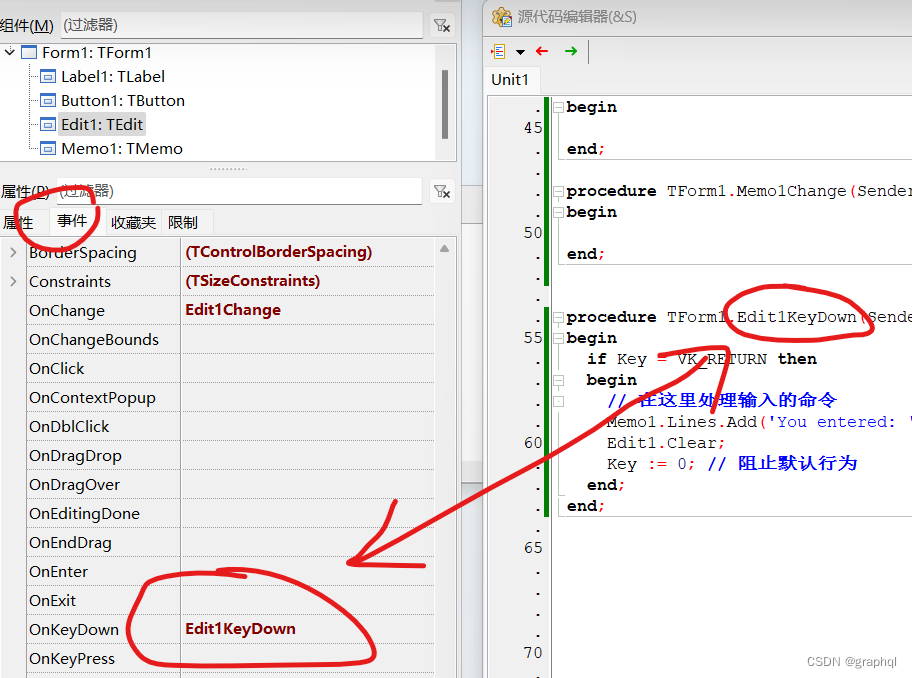The image size is (912, 678).
Task: Expand the BorderSpacing property
Action: coord(13,252)
